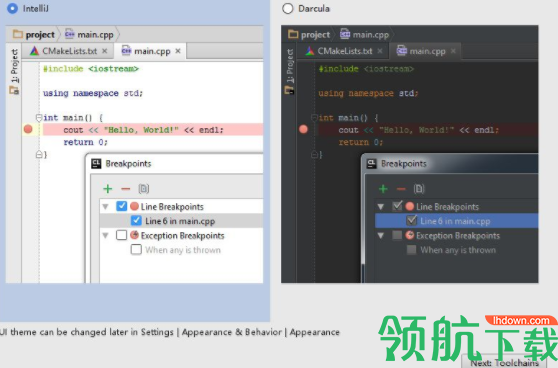
Task: Collapse Exception Breakpoints tree arrow in IntelliJ preview
Action: pyautogui.click(x=105, y=235)
